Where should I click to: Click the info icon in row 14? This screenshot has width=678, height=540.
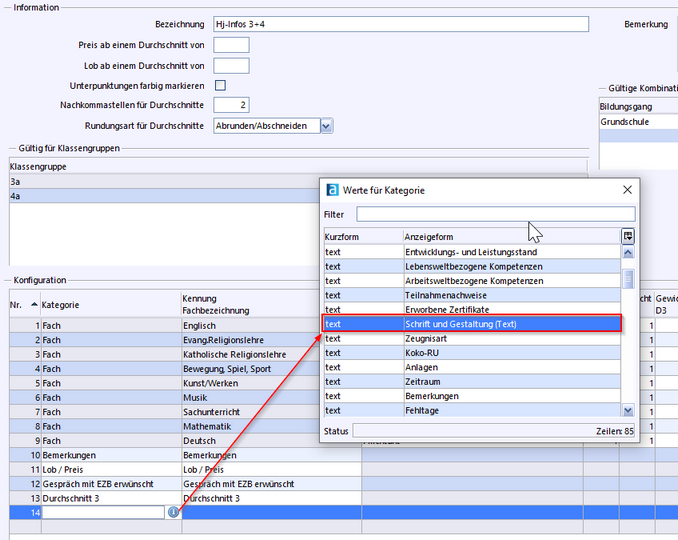pyautogui.click(x=173, y=512)
